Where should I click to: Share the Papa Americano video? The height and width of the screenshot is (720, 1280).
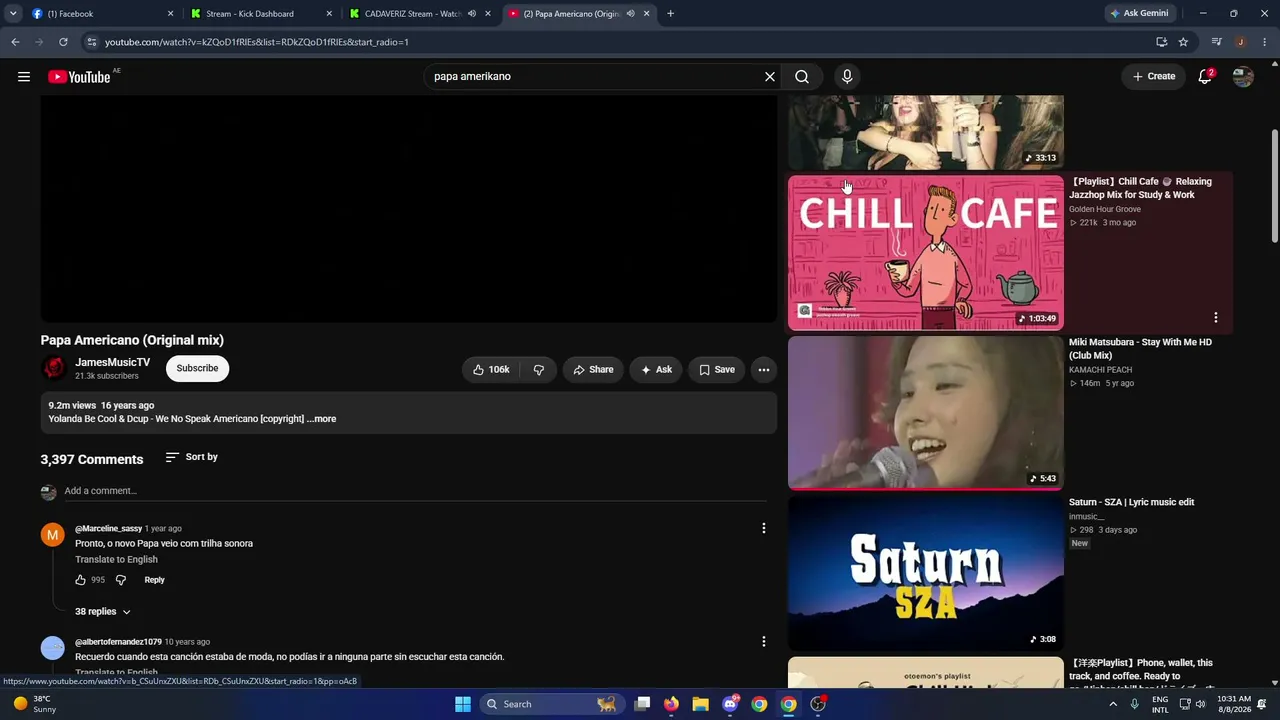[x=593, y=370]
